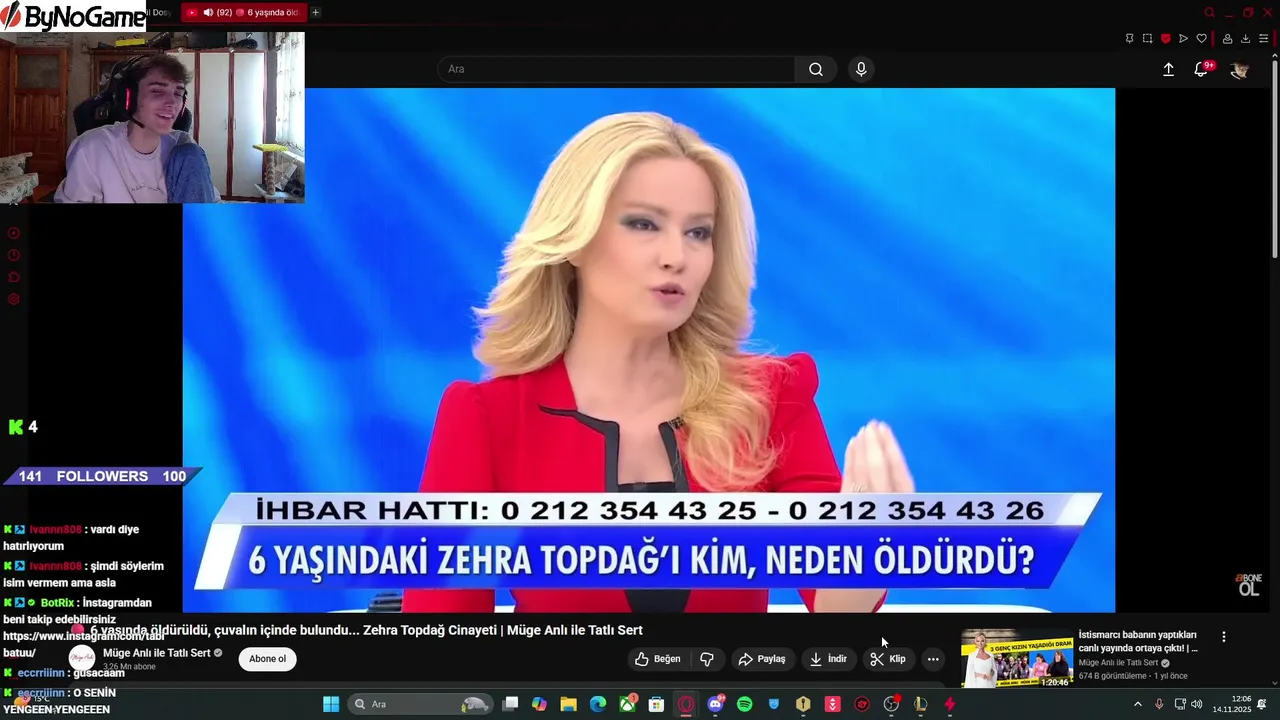
Task: Open Xbox app from taskbar
Action: [x=627, y=704]
